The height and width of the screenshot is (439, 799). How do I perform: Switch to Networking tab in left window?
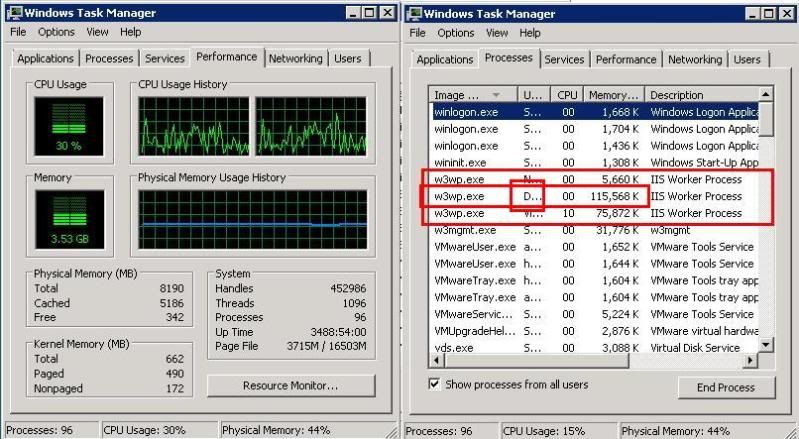click(x=295, y=59)
